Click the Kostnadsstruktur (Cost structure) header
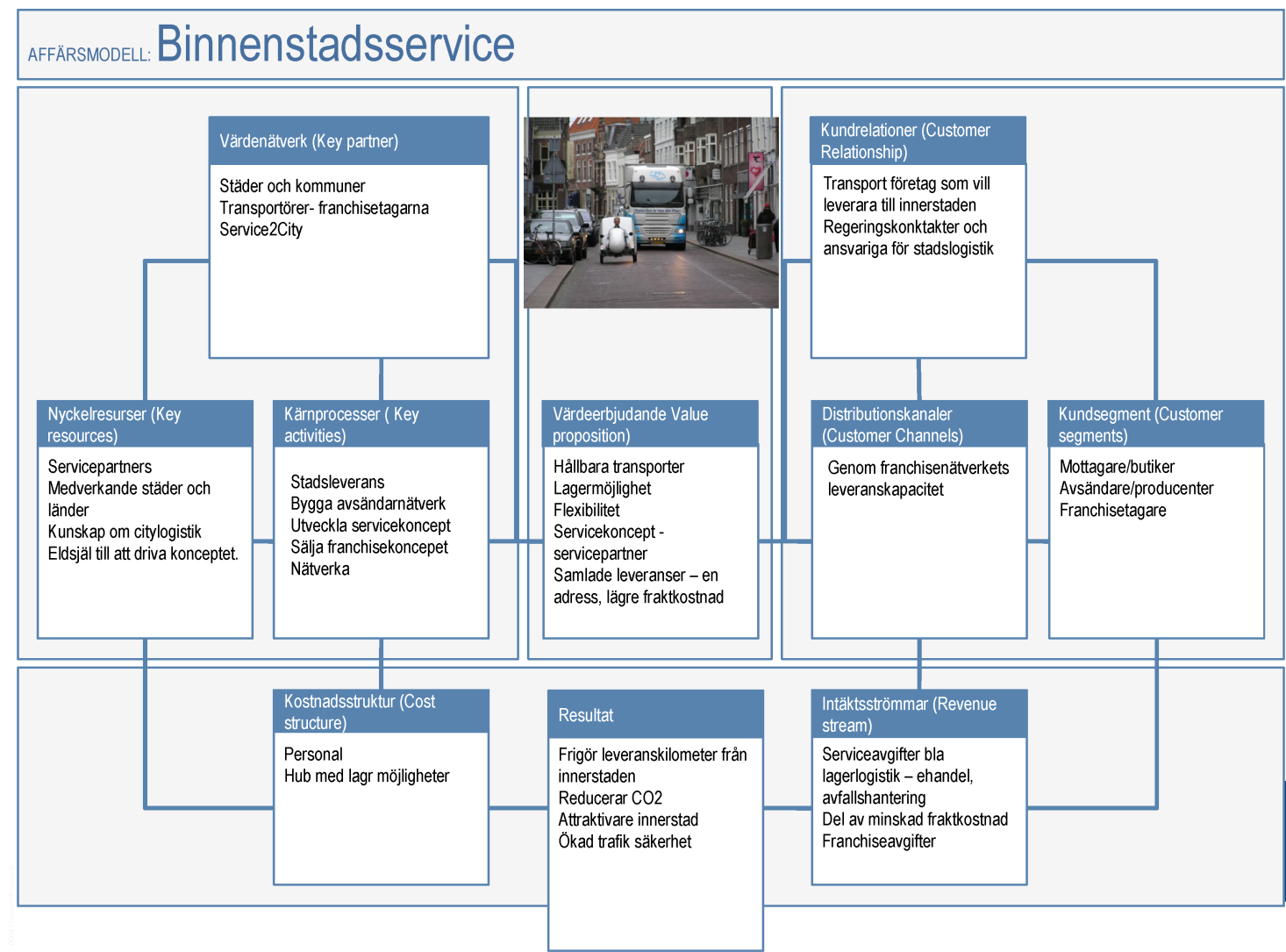Screen dimensions: 1286x952 coord(381,712)
